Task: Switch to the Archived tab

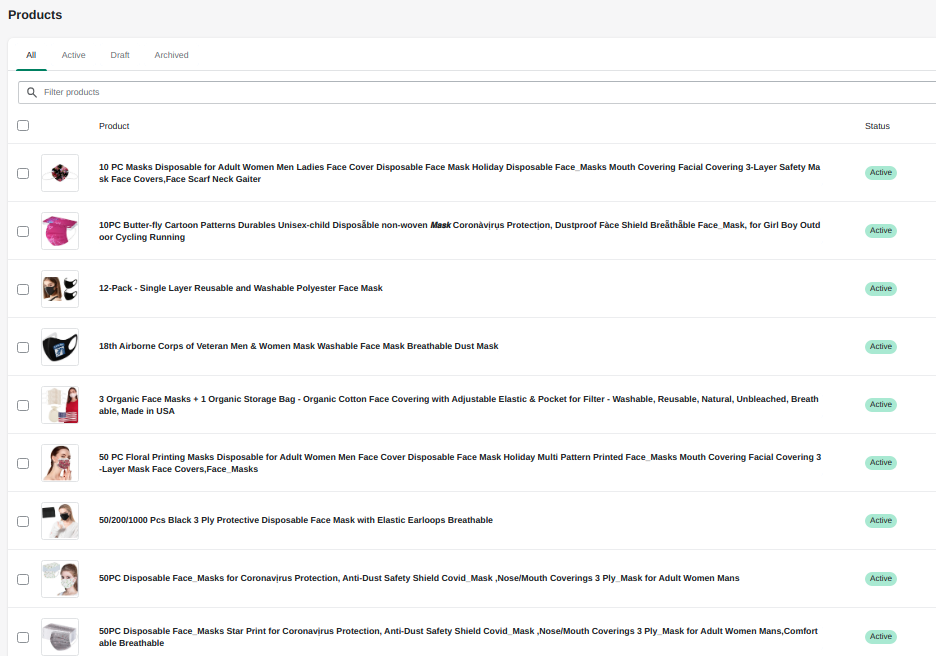Action: pos(171,55)
